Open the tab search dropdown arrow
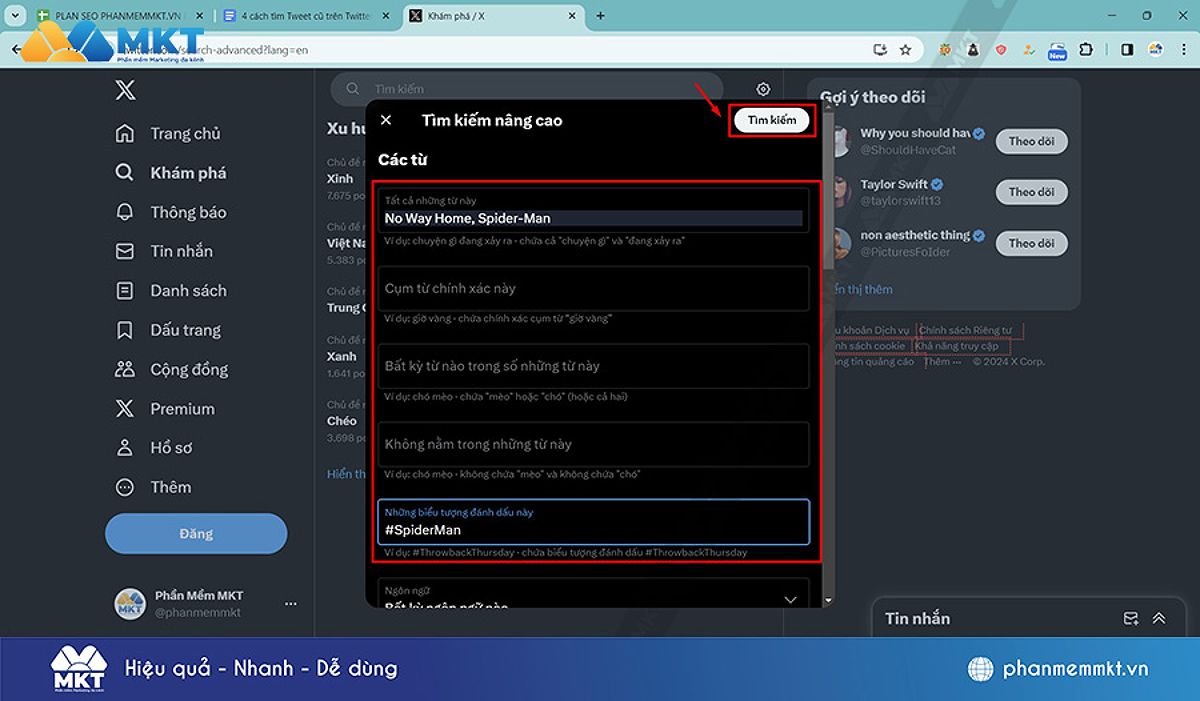Viewport: 1200px width, 701px height. point(15,16)
